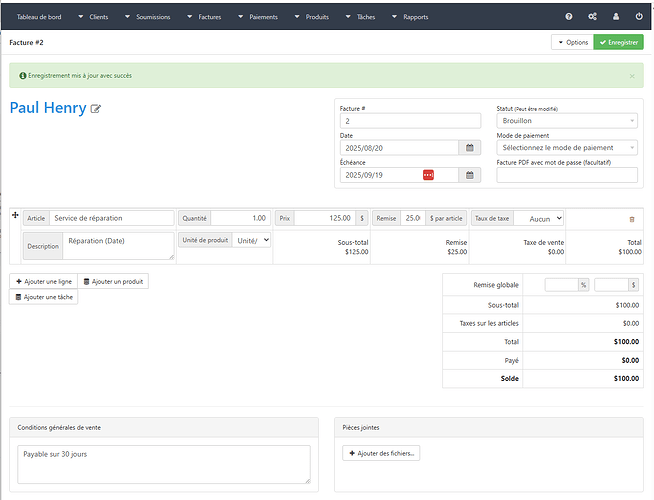This screenshot has height=500, width=654.
Task: Open the help question mark icon
Action: pyautogui.click(x=568, y=17)
